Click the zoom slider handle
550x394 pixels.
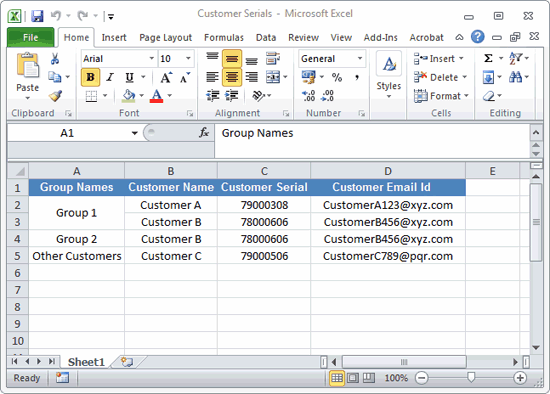coord(471,378)
